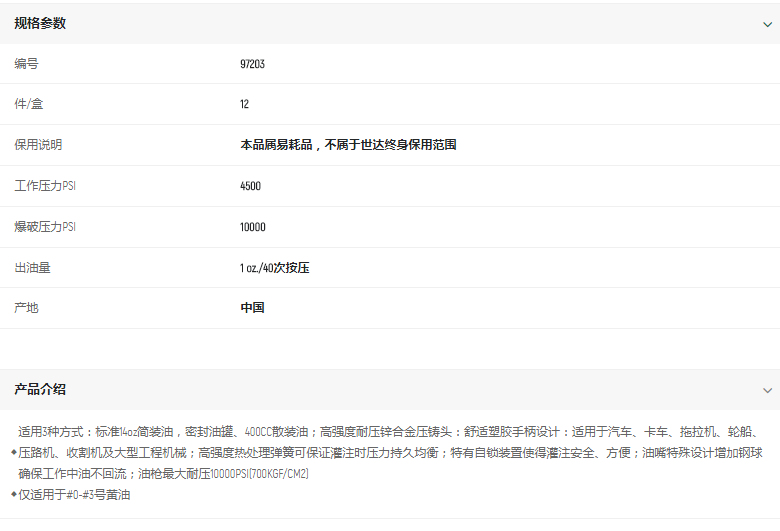
Task: Click the working pressure value 4500
Action: (x=250, y=186)
